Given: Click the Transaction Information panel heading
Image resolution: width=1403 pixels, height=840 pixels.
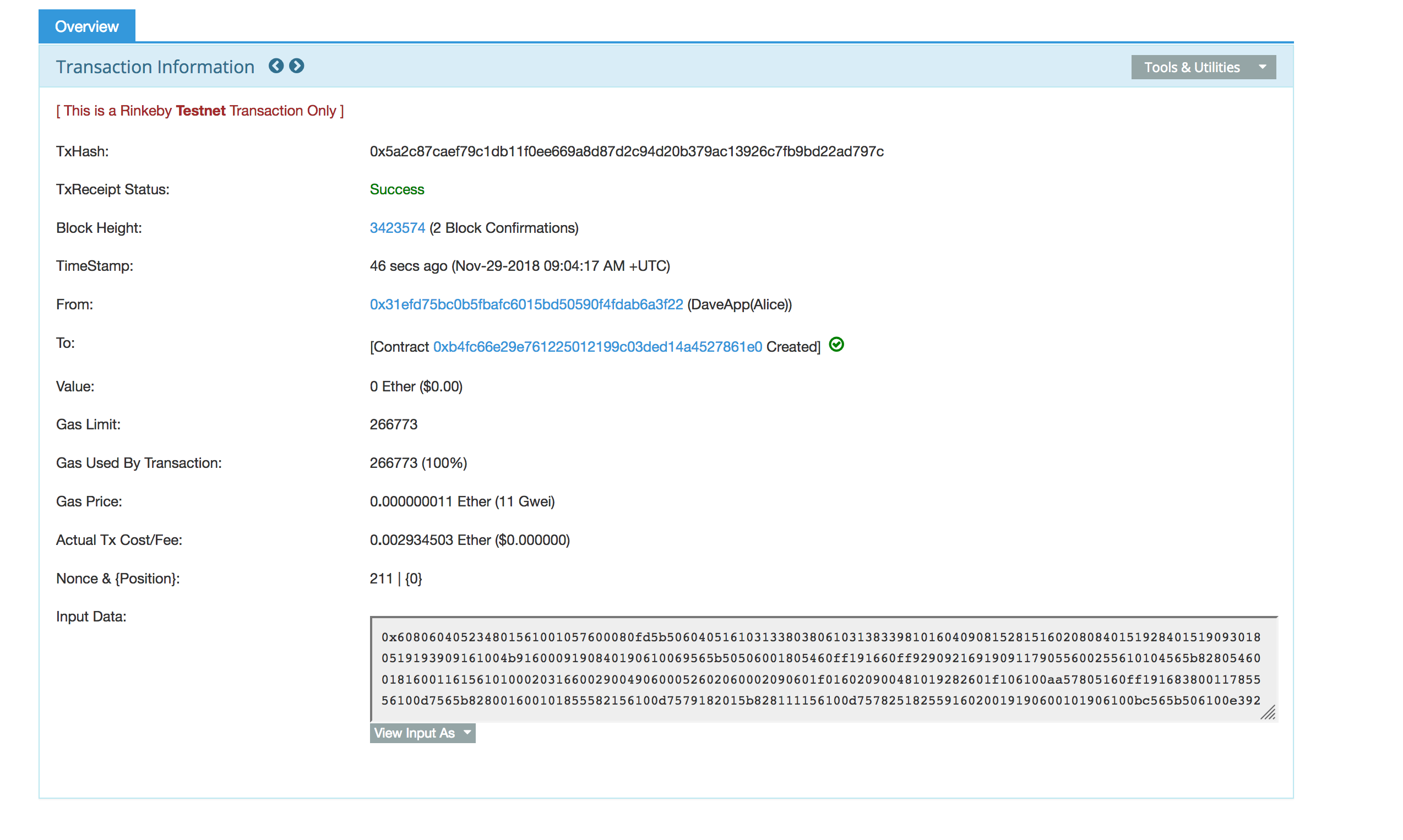Looking at the screenshot, I should pos(155,67).
